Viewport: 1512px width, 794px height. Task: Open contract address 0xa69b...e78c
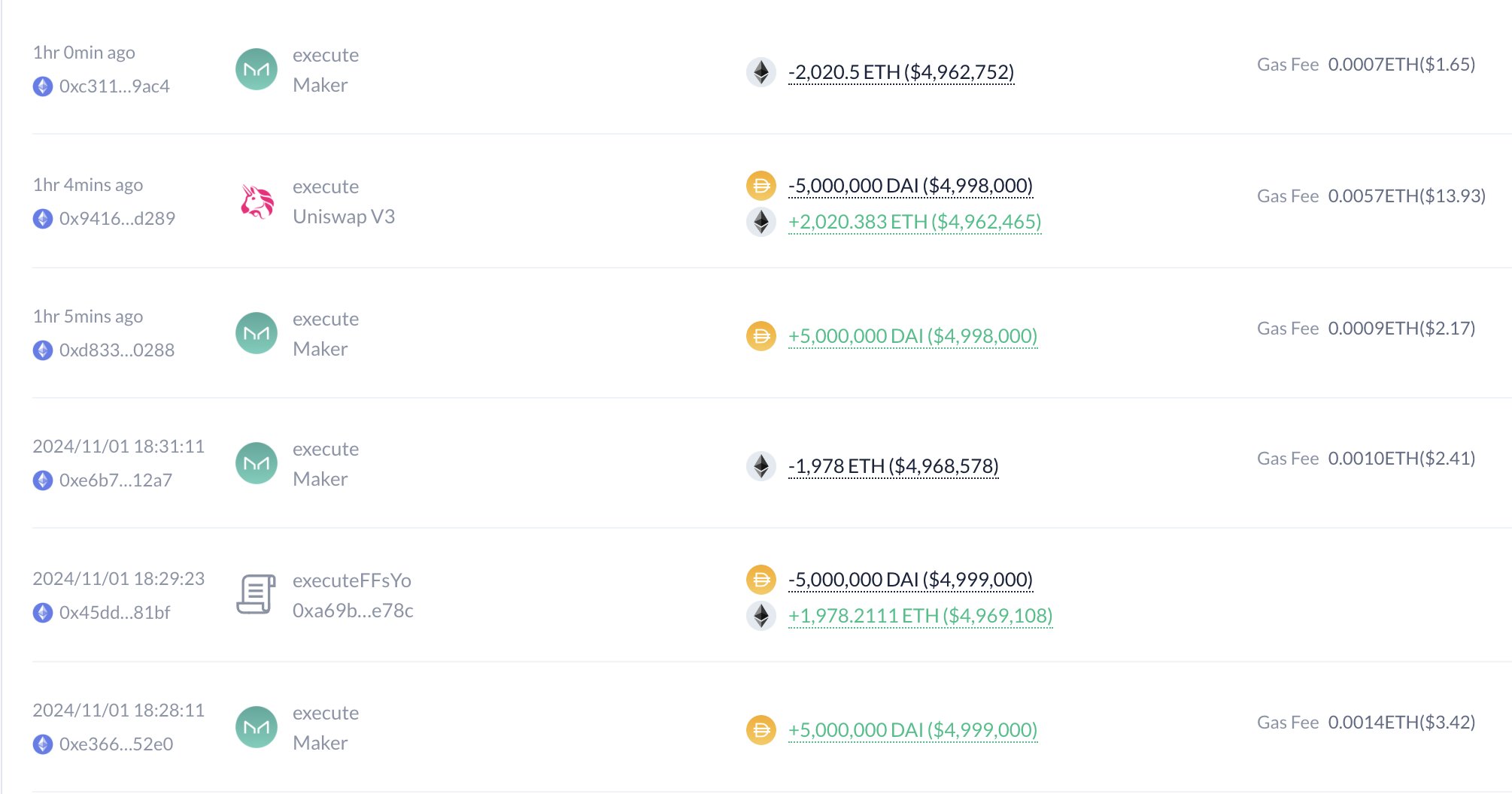click(x=353, y=611)
